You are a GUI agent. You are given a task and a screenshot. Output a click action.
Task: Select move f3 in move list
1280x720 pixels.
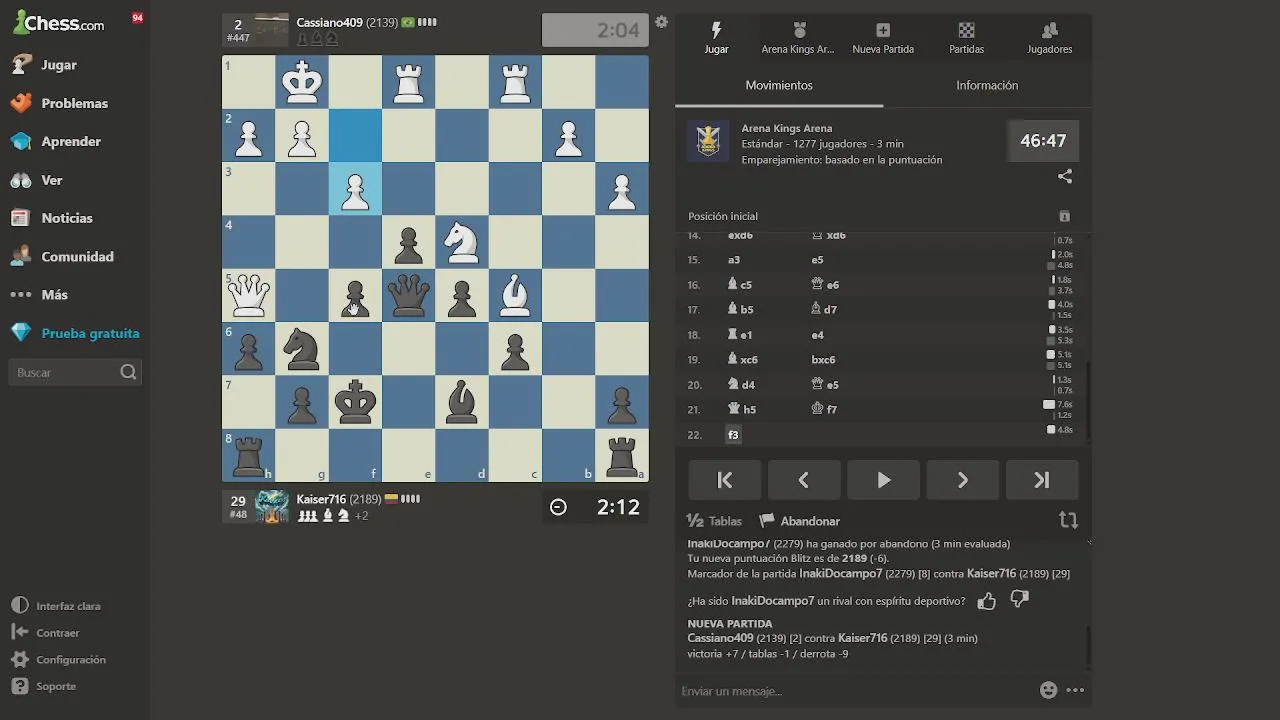coord(733,435)
